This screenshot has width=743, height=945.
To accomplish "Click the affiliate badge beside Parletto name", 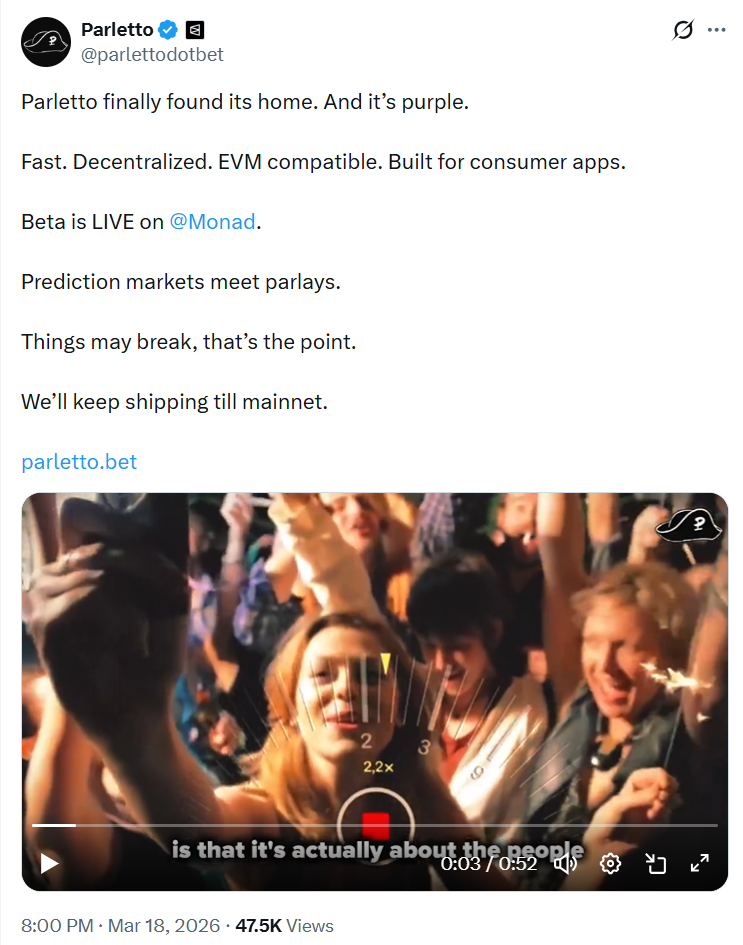I will (x=195, y=30).
